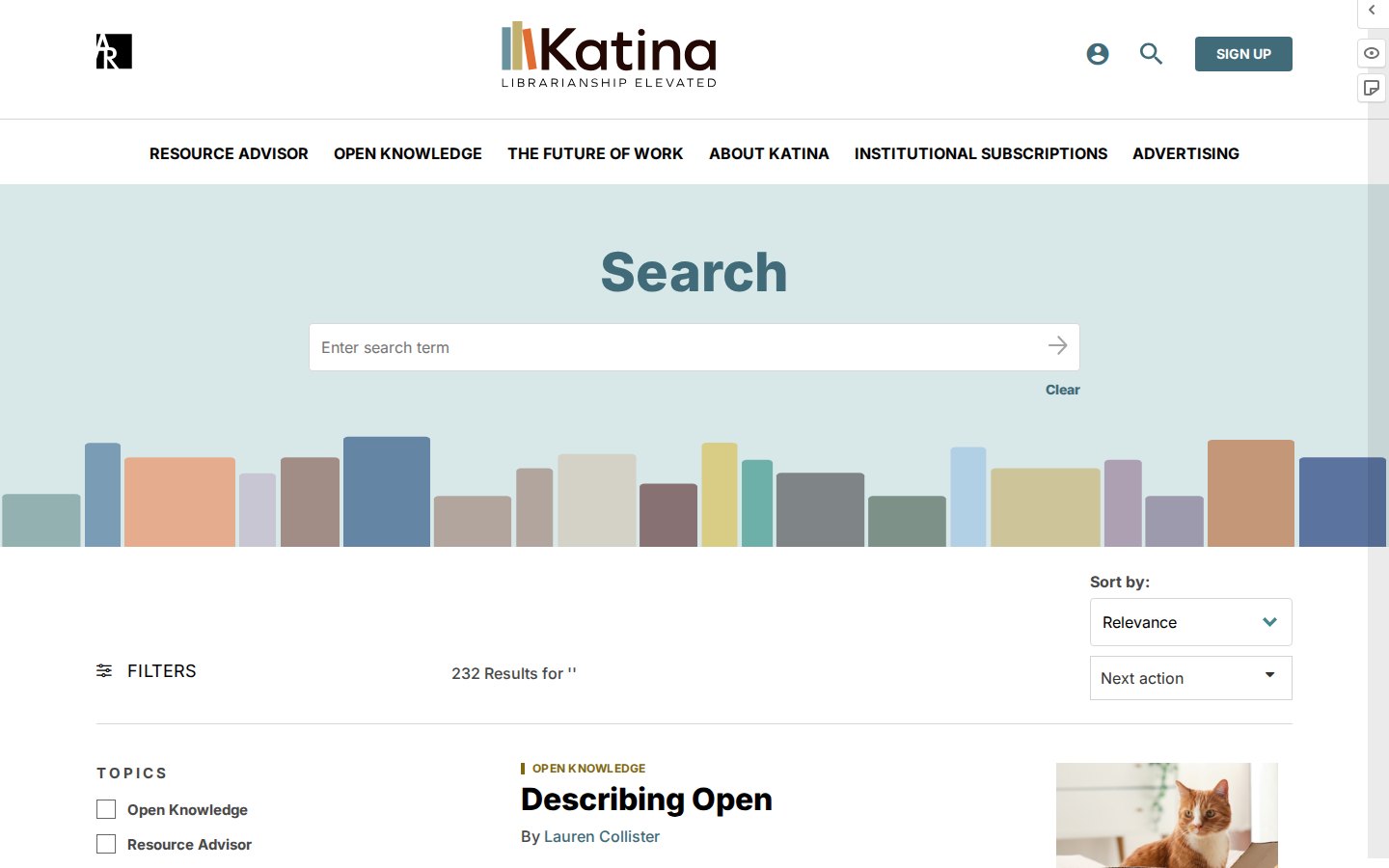
Task: Open the cat thumbnail for Describing Open
Action: [x=1167, y=815]
